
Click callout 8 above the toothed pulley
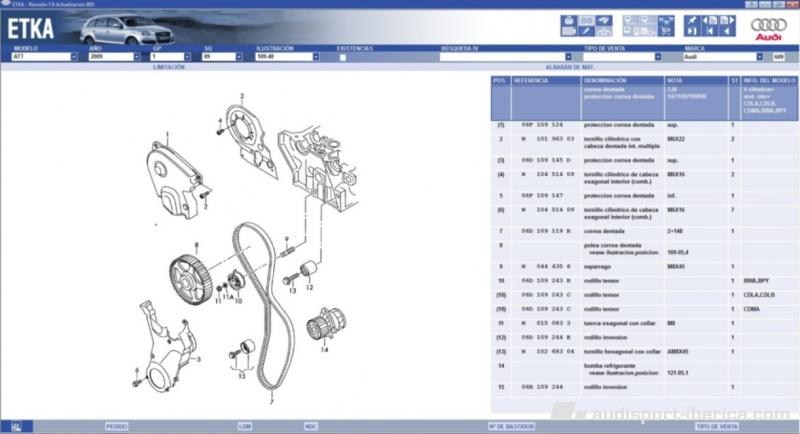(x=196, y=245)
